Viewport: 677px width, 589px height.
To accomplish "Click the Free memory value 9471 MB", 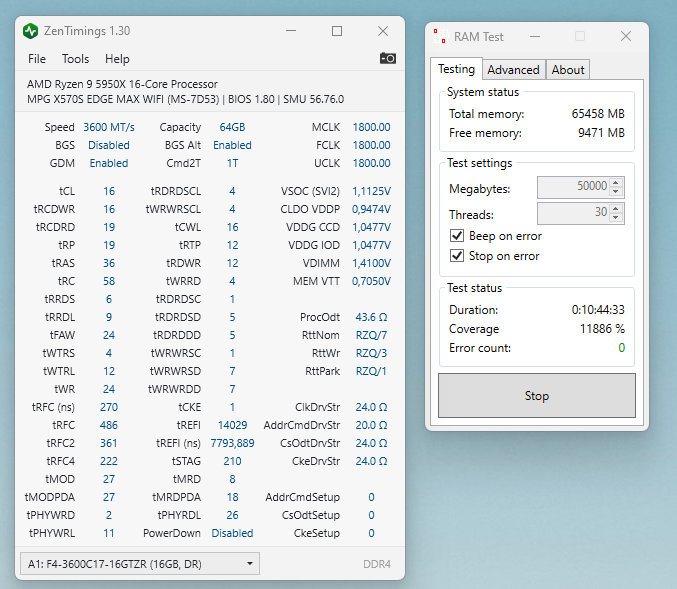I will 601,133.
